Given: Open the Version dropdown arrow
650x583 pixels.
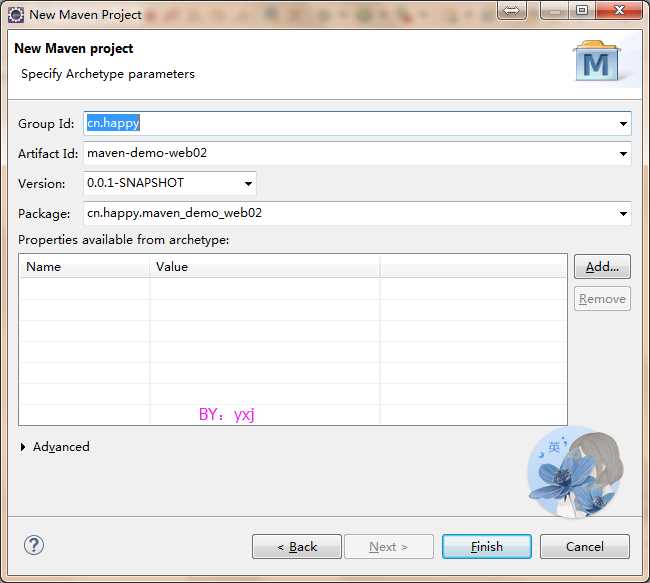Looking at the screenshot, I should tap(248, 184).
